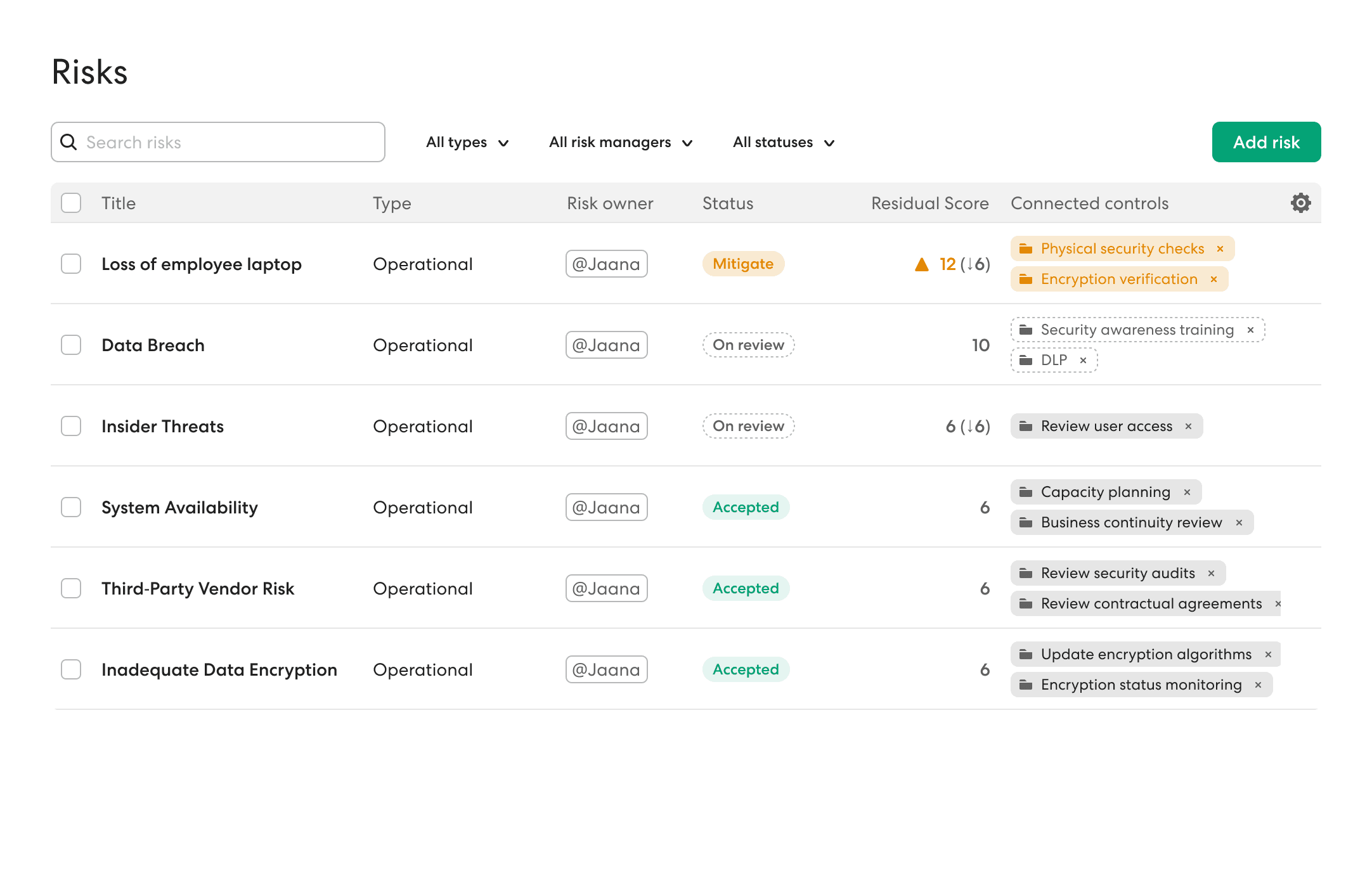Remove the Physical security checks control
Viewport: 1372px width, 895px height.
(1220, 248)
